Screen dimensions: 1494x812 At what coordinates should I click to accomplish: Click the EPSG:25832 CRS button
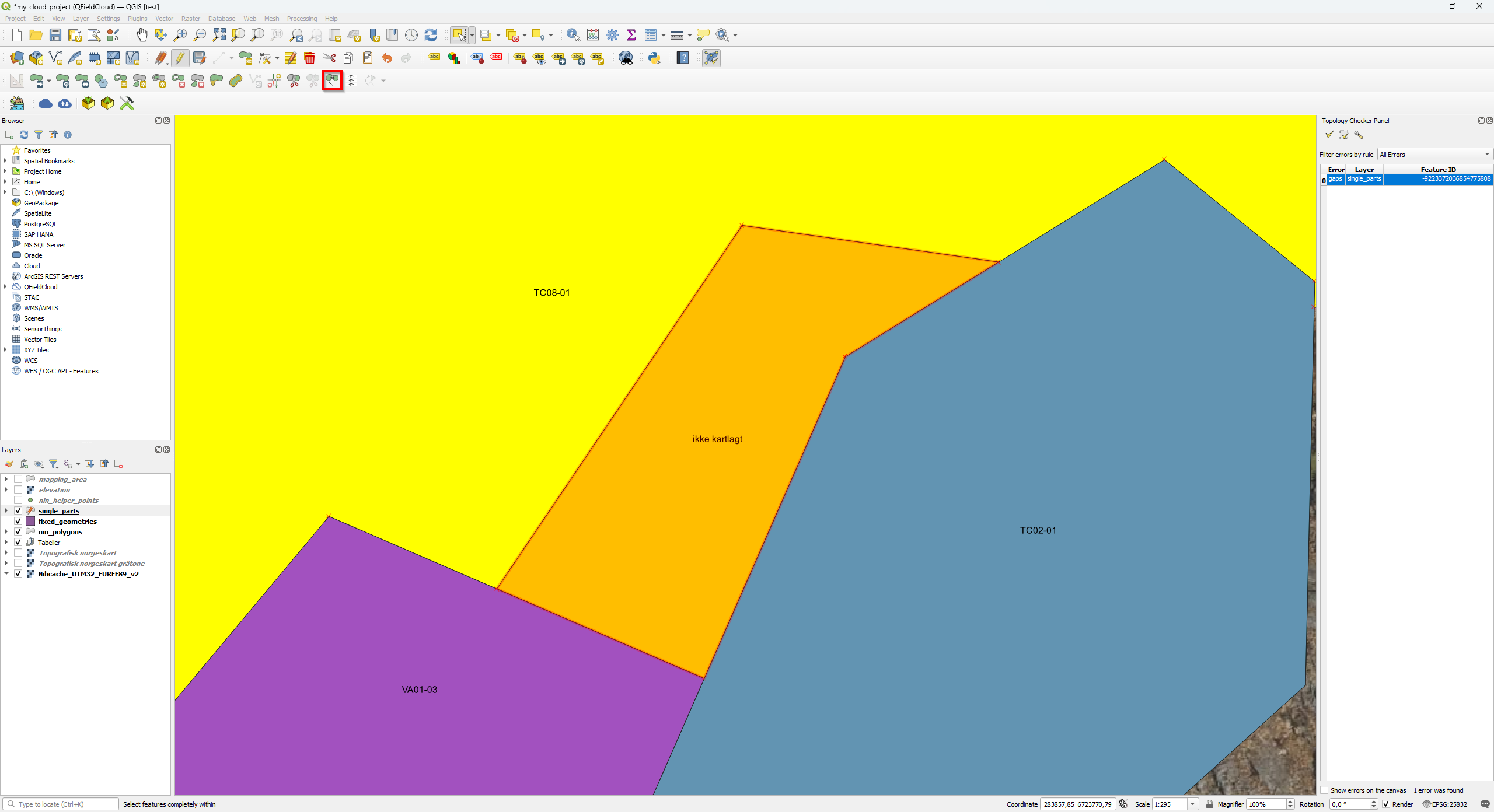tap(1444, 804)
